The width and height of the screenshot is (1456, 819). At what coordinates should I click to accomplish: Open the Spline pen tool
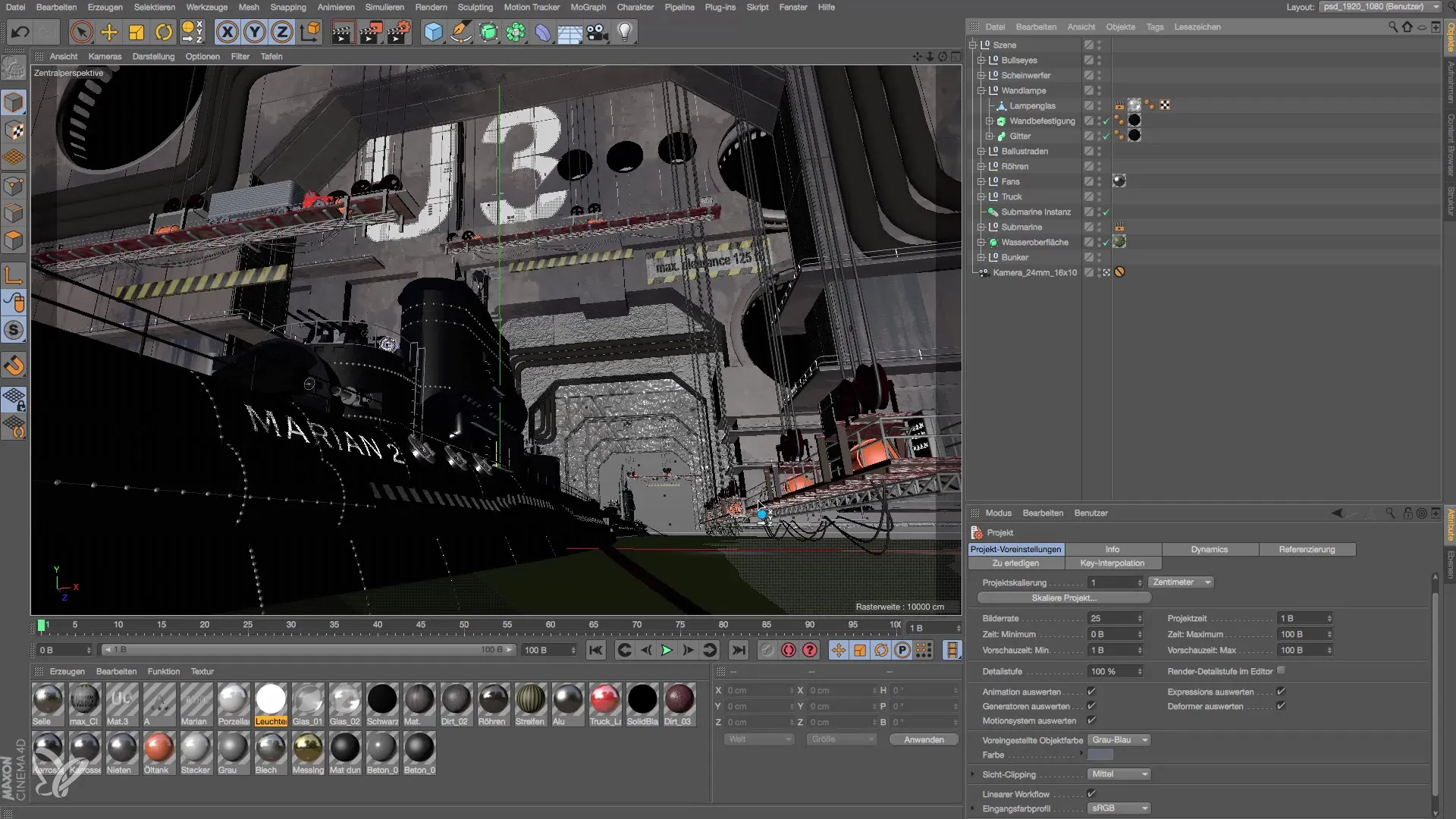(460, 32)
